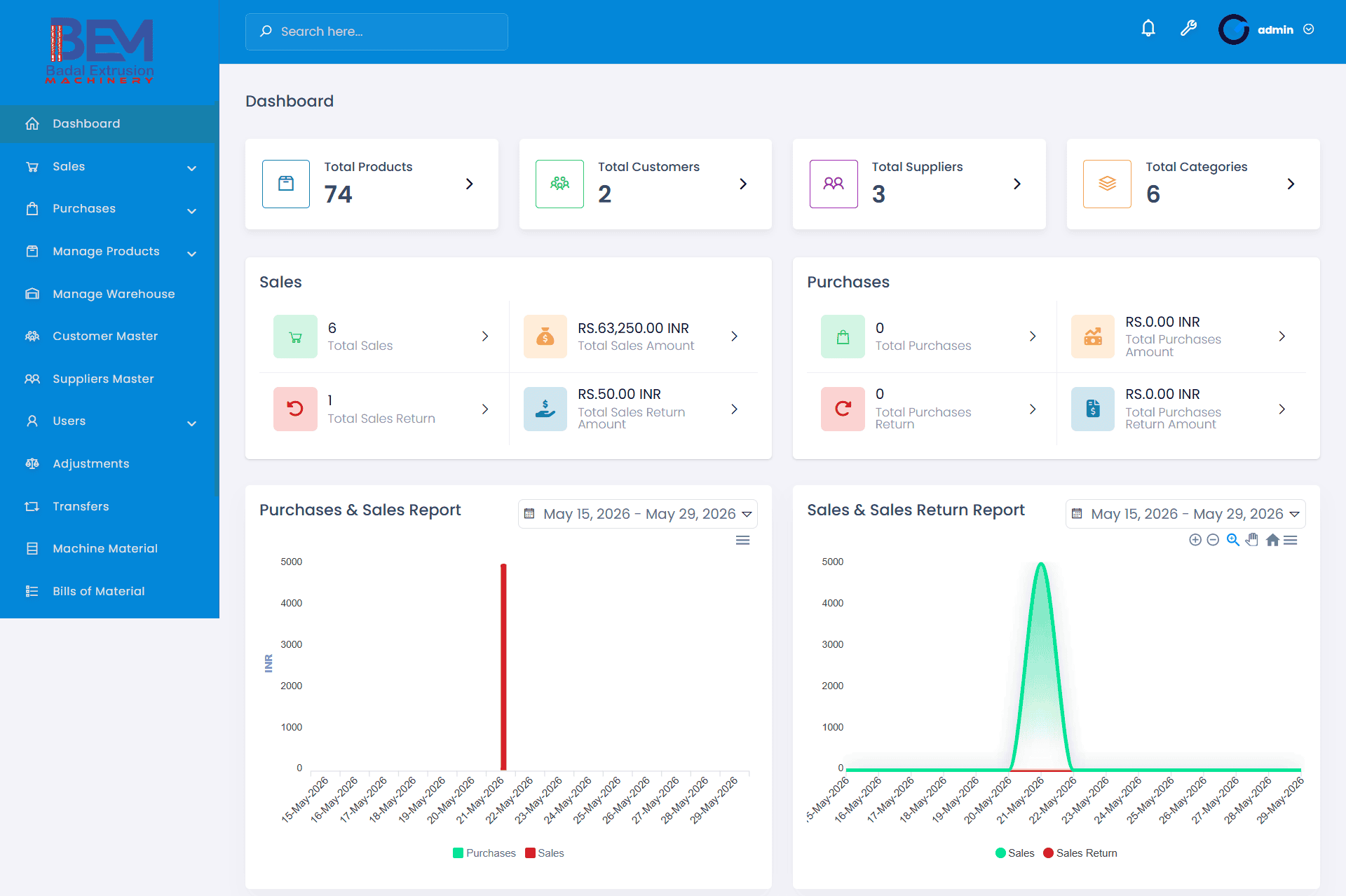Click the admin avatar circle

[1234, 29]
